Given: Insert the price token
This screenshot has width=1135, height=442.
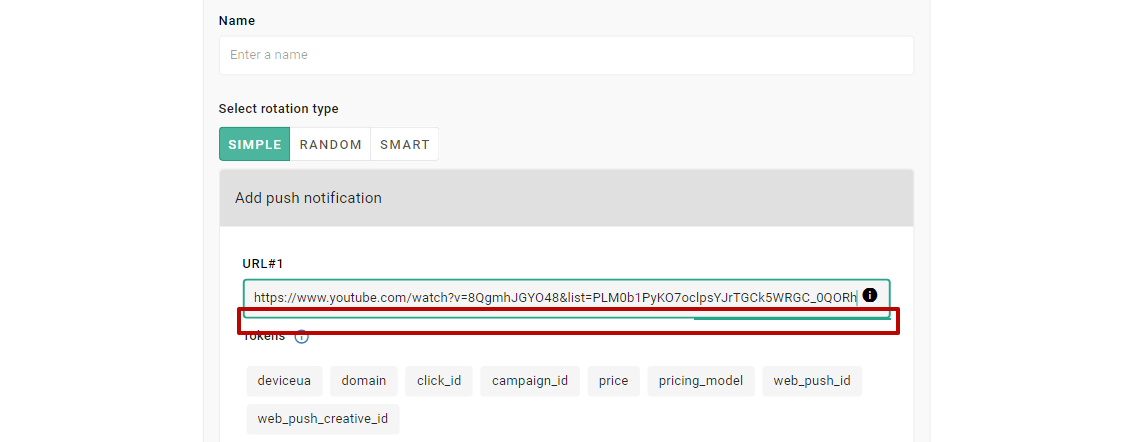Looking at the screenshot, I should pos(614,381).
